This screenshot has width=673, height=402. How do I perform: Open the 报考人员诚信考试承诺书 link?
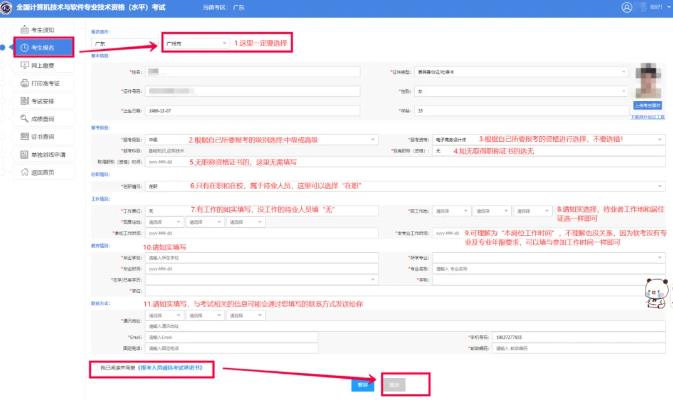(170, 368)
